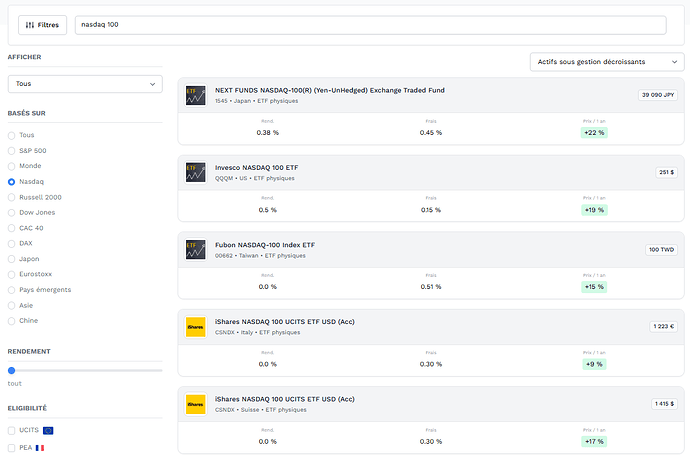690x462 pixels.
Task: Click the 0.5 % rendement value for Invesco
Action: [x=268, y=210]
